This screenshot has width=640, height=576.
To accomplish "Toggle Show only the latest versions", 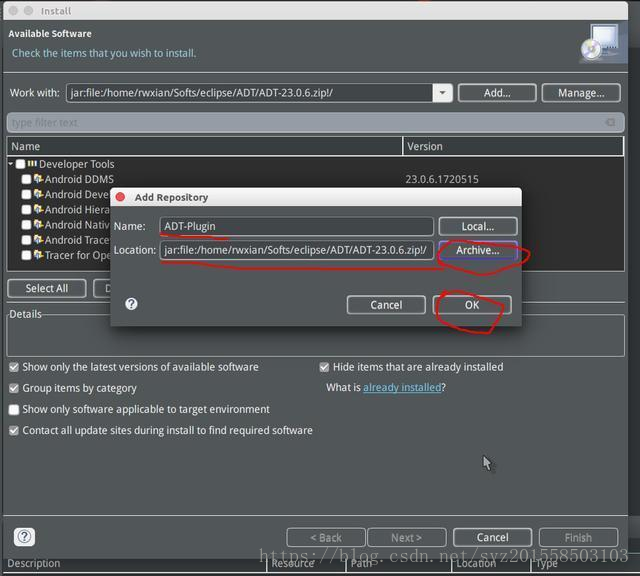I will coord(14,367).
